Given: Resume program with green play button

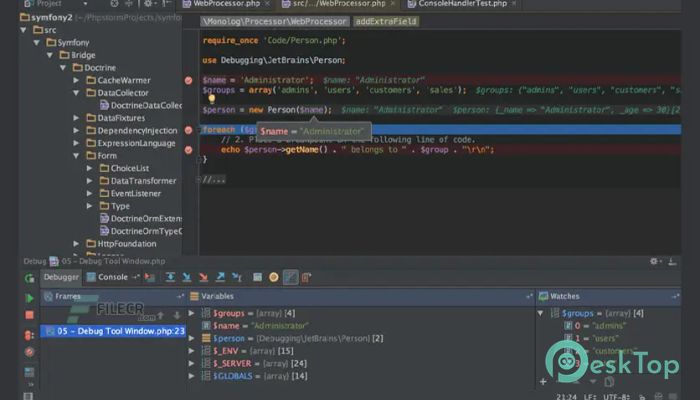Looking at the screenshot, I should 29,298.
